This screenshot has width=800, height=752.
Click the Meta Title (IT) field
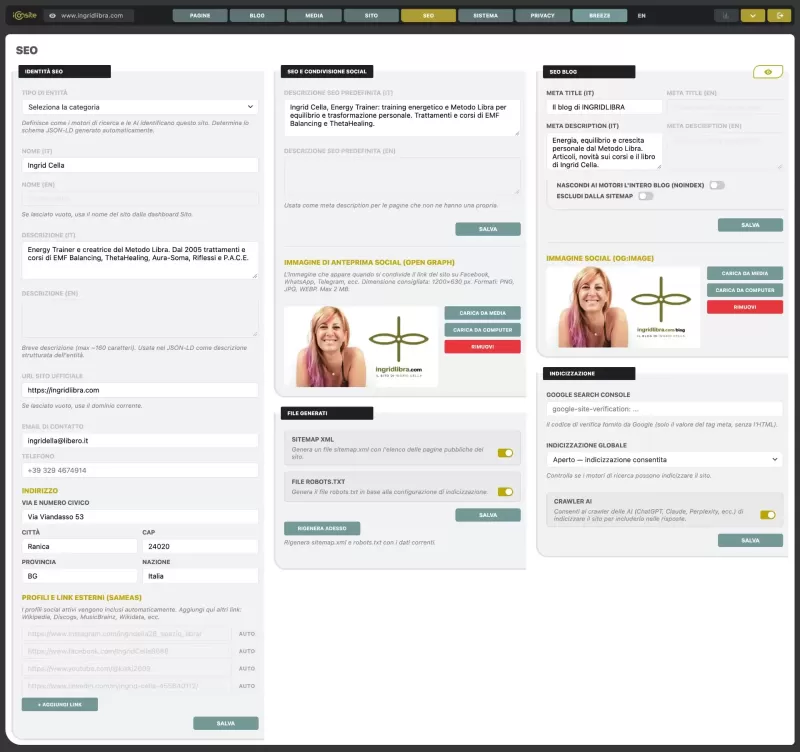click(x=604, y=107)
